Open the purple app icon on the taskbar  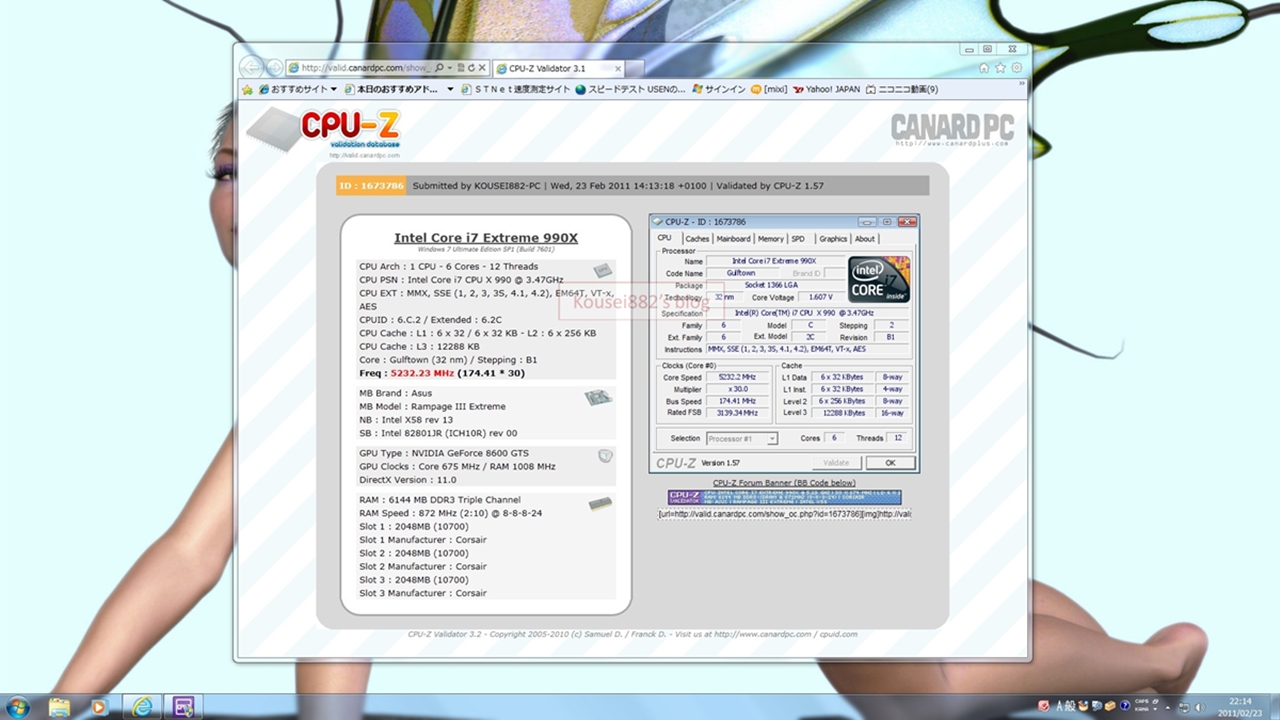(x=183, y=707)
